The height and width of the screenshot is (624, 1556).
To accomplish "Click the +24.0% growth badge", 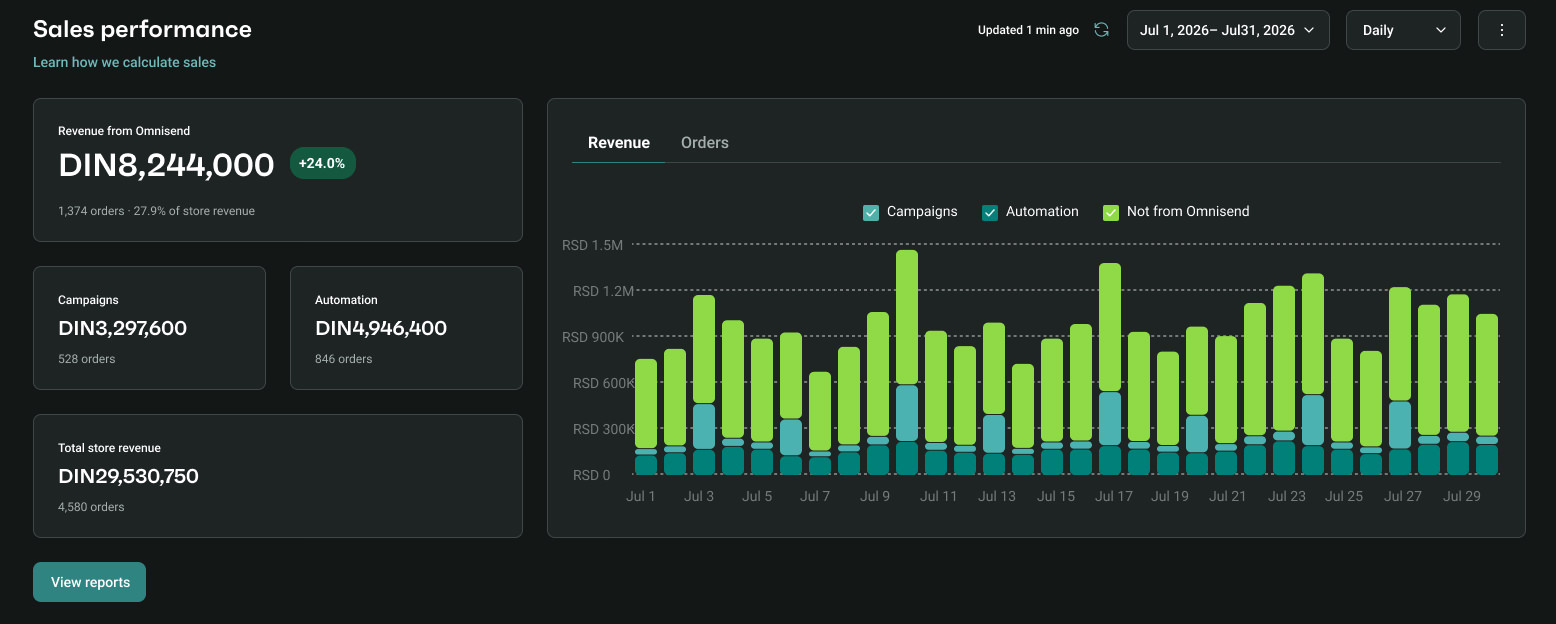I will click(323, 163).
